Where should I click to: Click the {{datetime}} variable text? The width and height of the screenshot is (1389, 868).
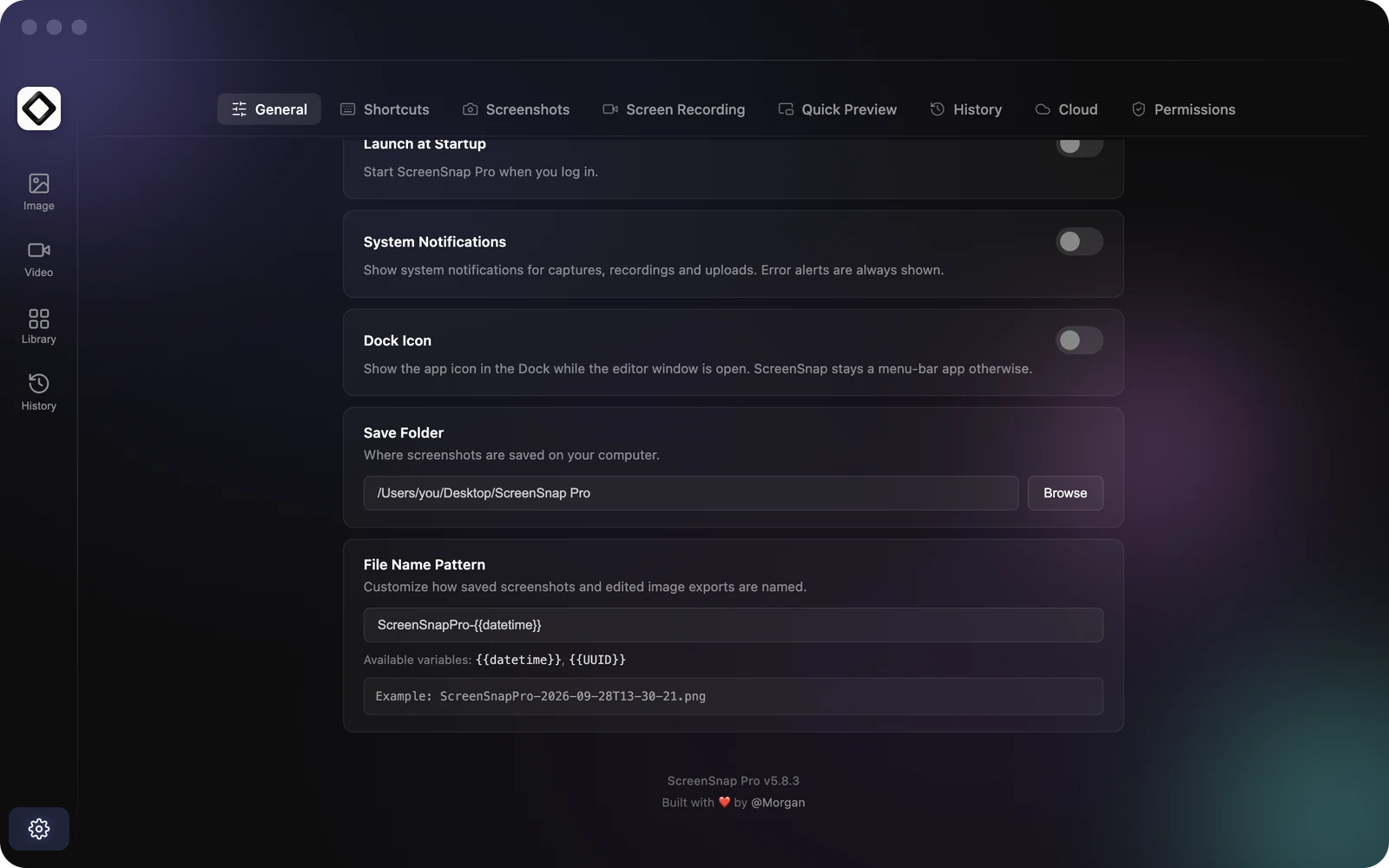click(518, 660)
